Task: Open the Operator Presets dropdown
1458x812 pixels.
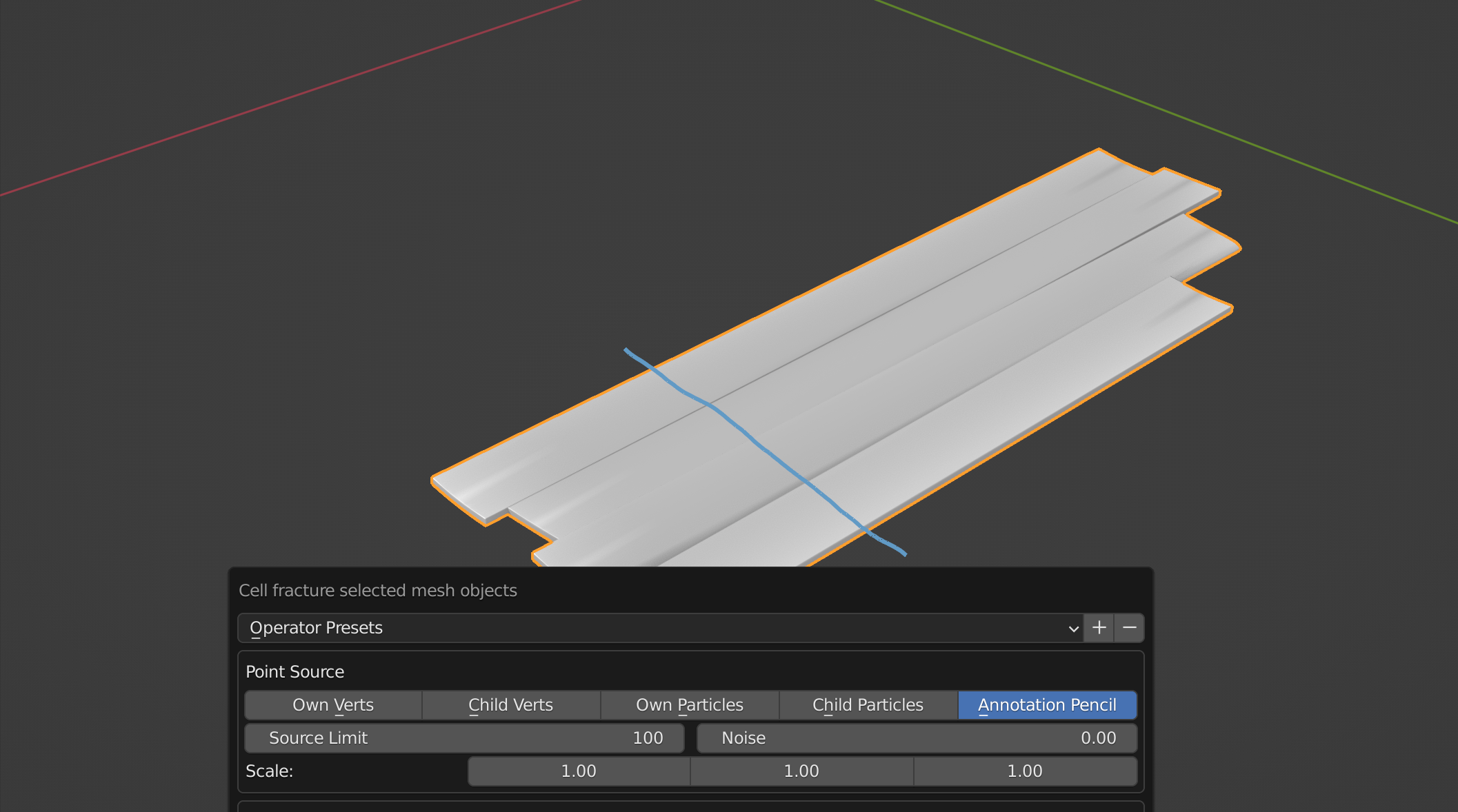Action: pyautogui.click(x=660, y=628)
